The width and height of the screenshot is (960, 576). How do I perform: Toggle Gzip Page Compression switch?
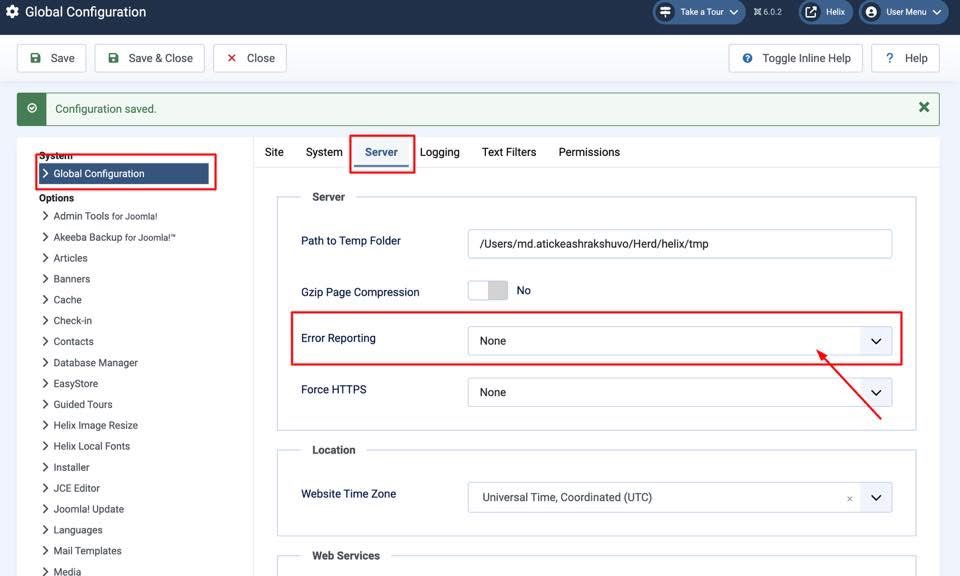488,291
